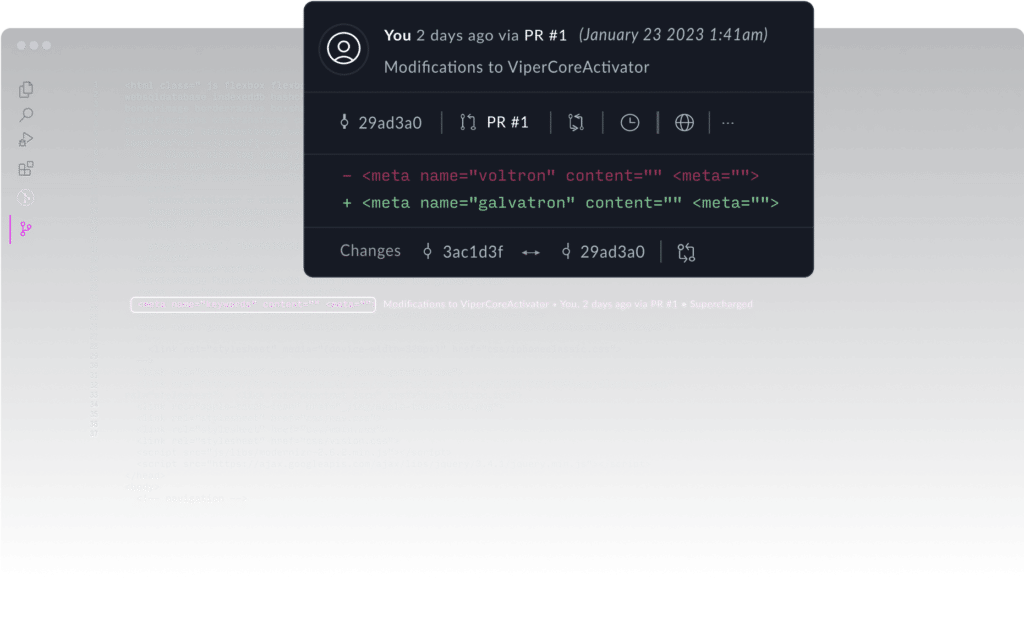The image size is (1024, 636).
Task: Select the Changes label in the popup
Action: tap(370, 251)
